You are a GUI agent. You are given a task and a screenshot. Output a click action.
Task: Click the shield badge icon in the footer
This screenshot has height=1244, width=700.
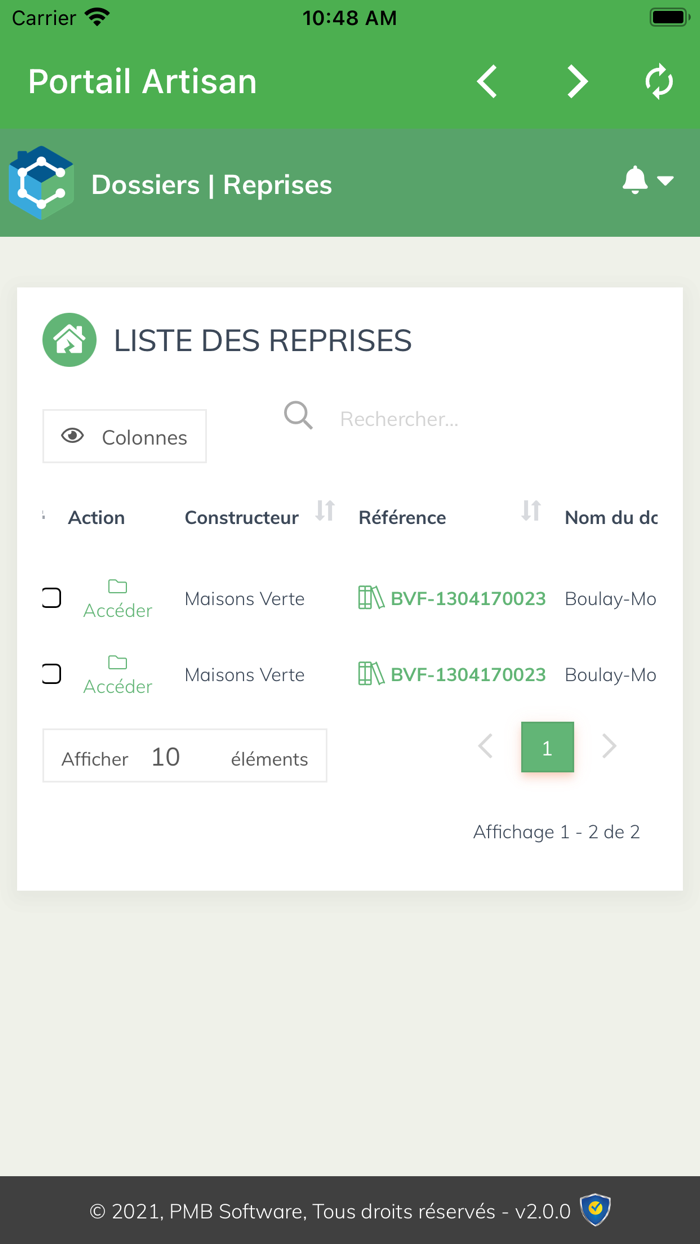click(597, 1210)
